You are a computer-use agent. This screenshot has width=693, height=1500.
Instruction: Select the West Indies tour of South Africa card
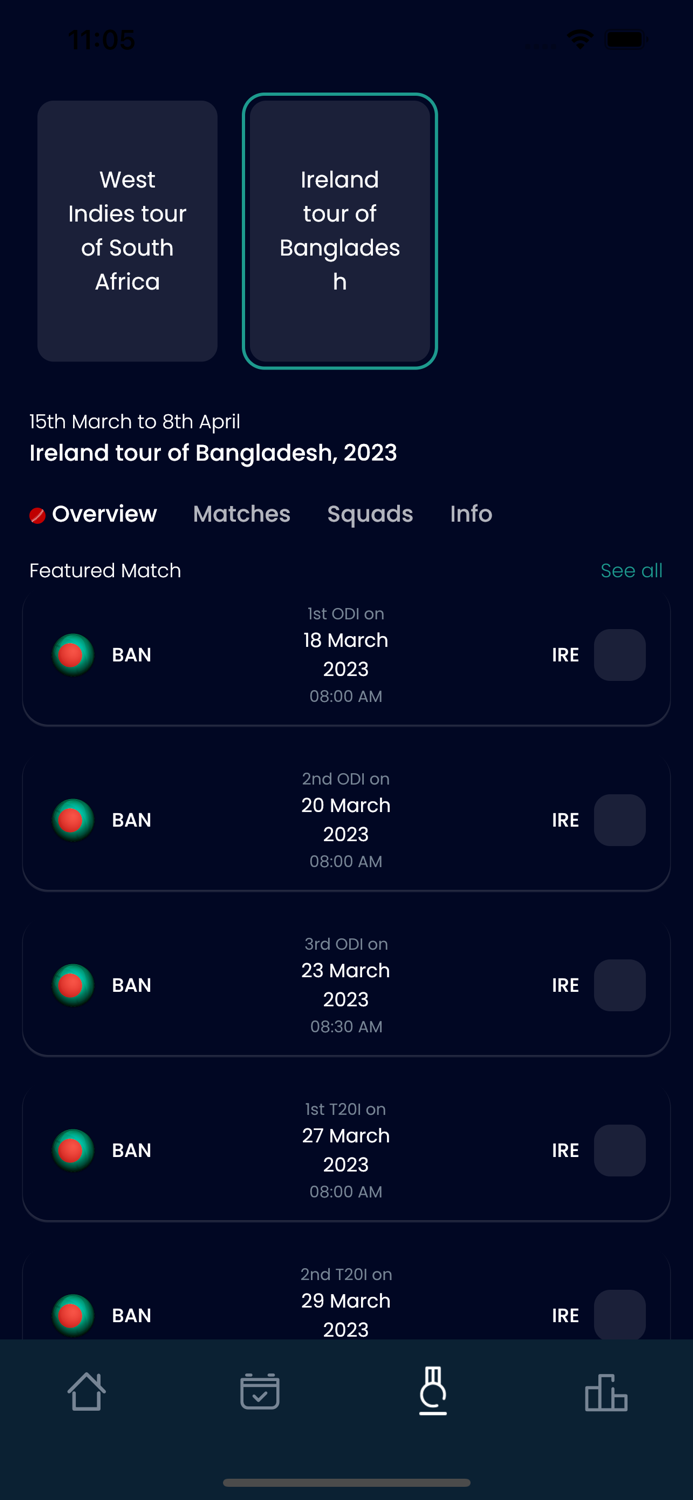point(127,230)
